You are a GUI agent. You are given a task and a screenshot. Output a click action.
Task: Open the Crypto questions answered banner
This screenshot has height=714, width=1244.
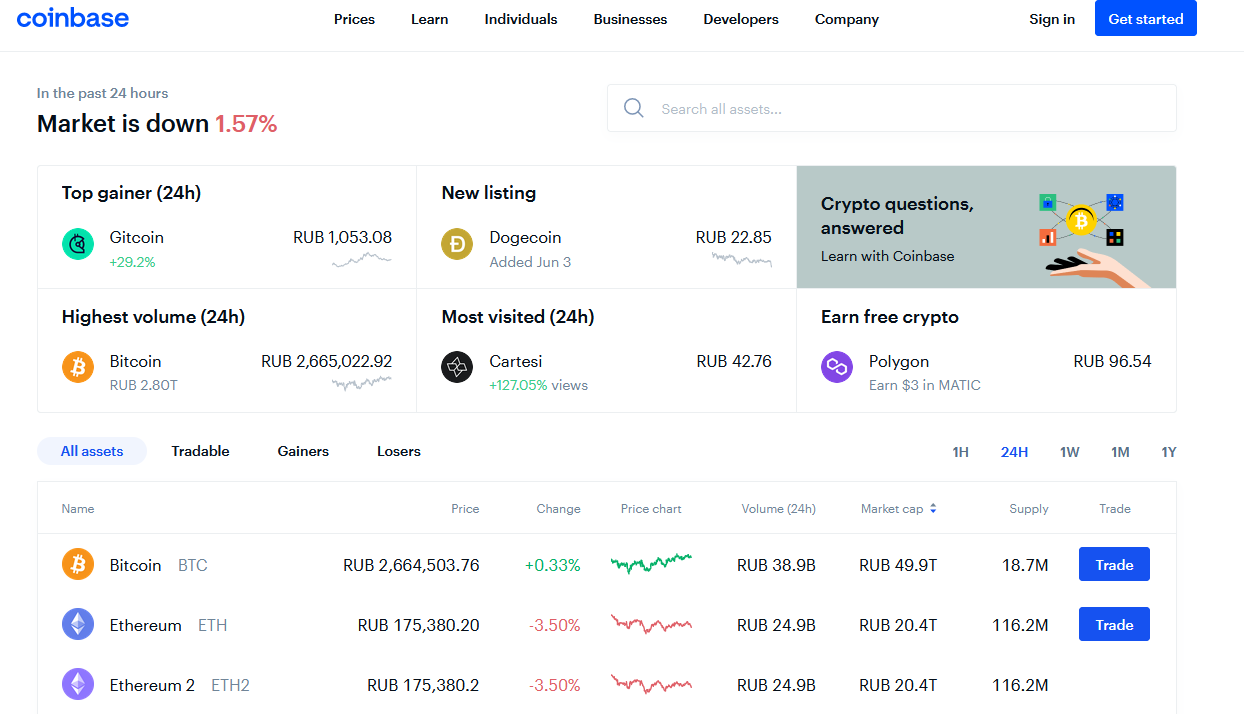click(x=986, y=227)
